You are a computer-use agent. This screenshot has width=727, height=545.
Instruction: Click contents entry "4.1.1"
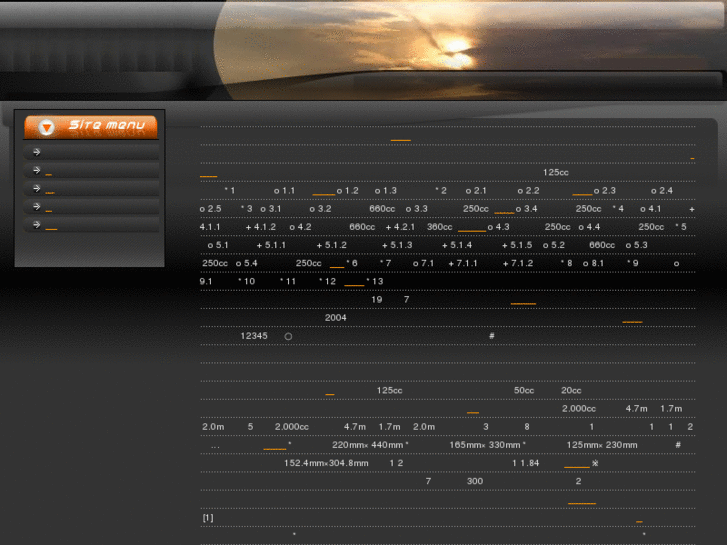tap(210, 227)
